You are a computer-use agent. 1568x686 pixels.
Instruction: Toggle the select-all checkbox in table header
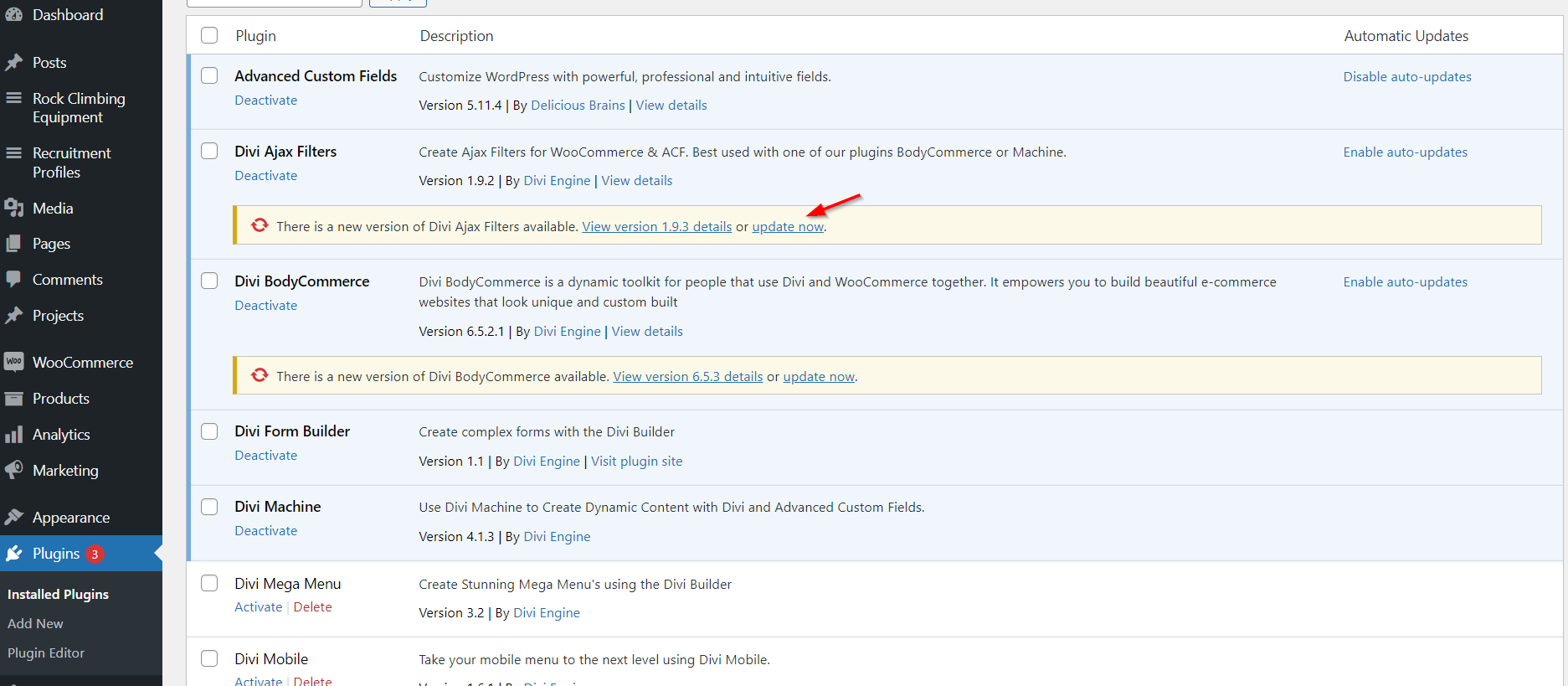coord(209,35)
